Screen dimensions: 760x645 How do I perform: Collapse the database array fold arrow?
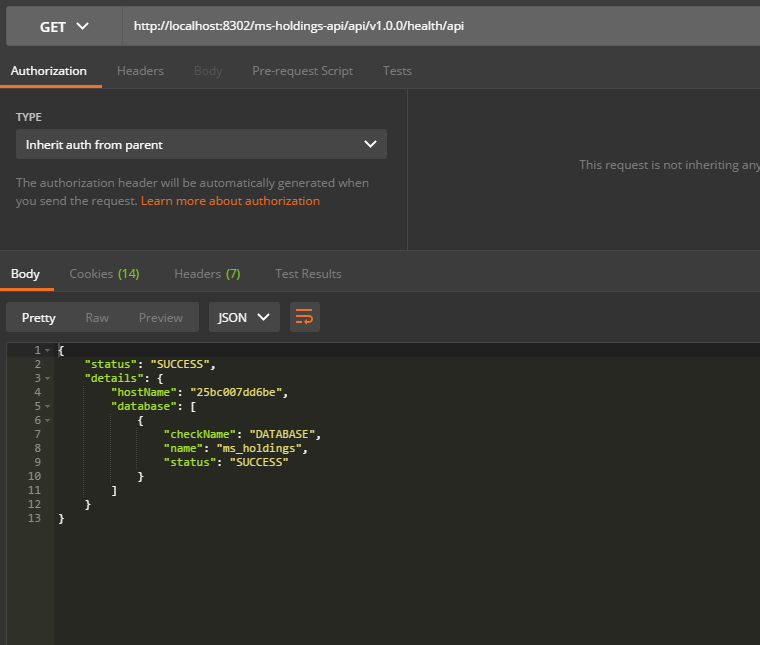[x=47, y=406]
